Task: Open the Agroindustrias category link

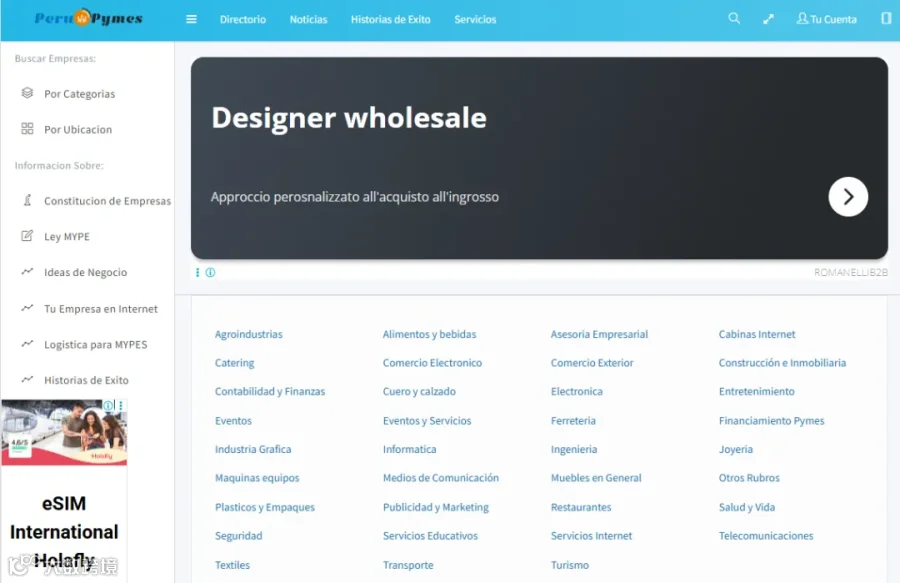Action: click(x=249, y=334)
